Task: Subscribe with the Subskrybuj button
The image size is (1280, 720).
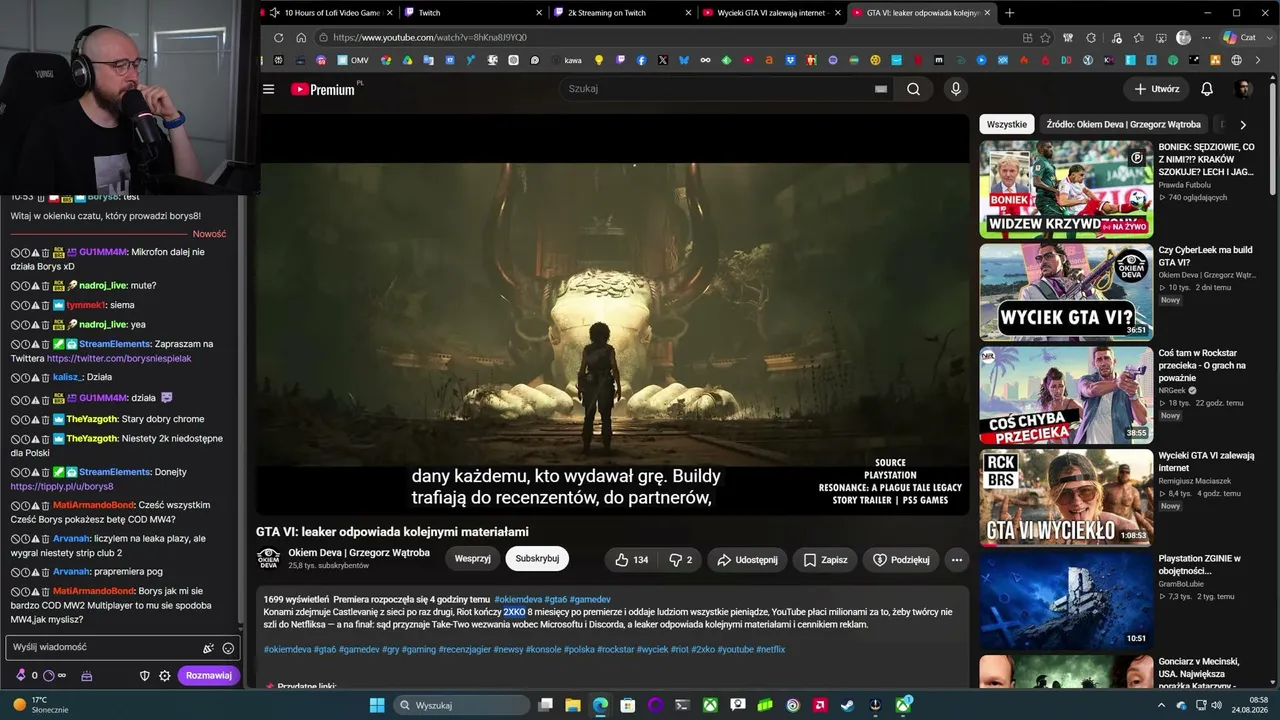Action: tap(537, 559)
